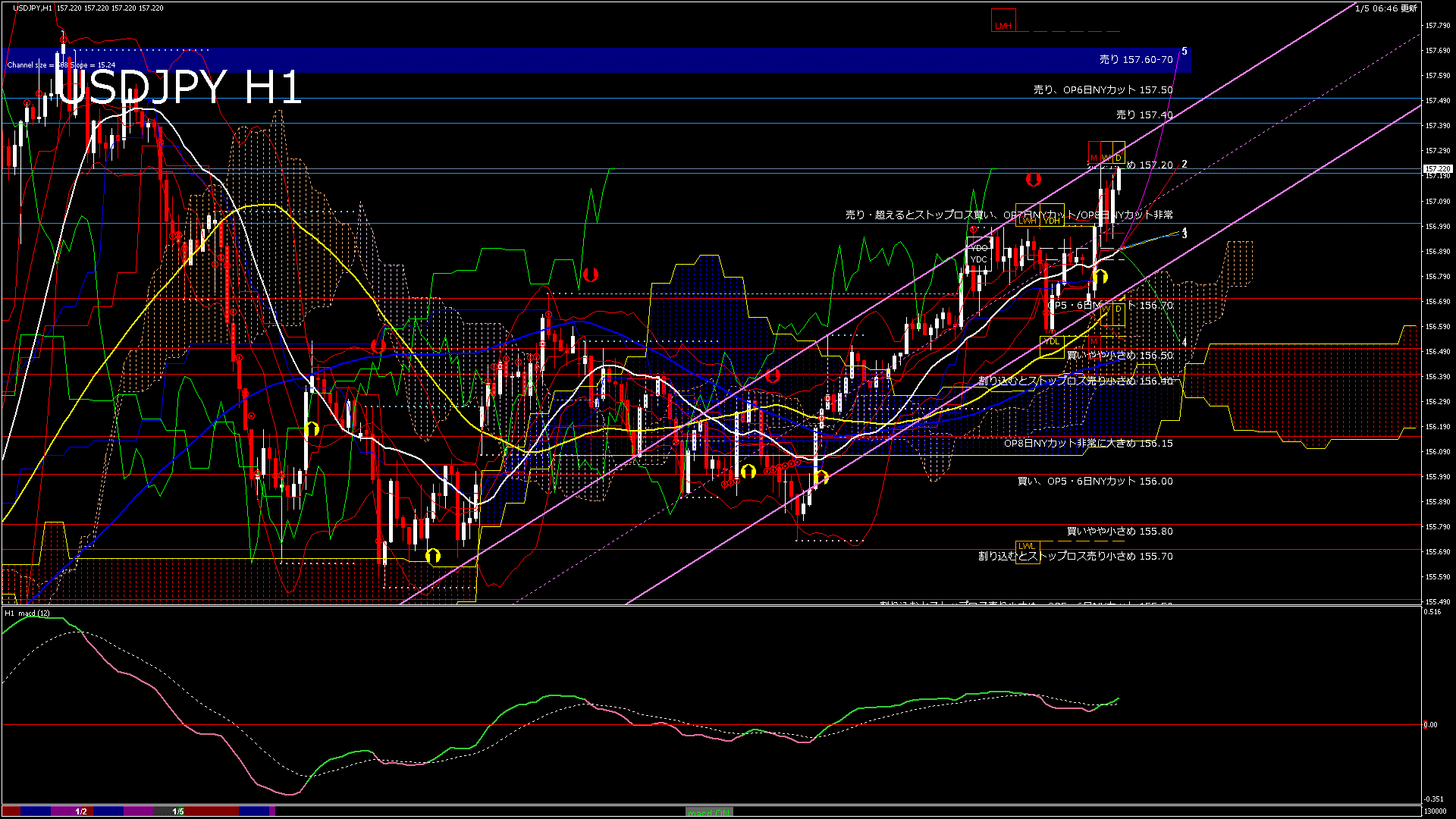The height and width of the screenshot is (819, 1456).
Task: Select the yellow D box above latest candle
Action: 1118,152
